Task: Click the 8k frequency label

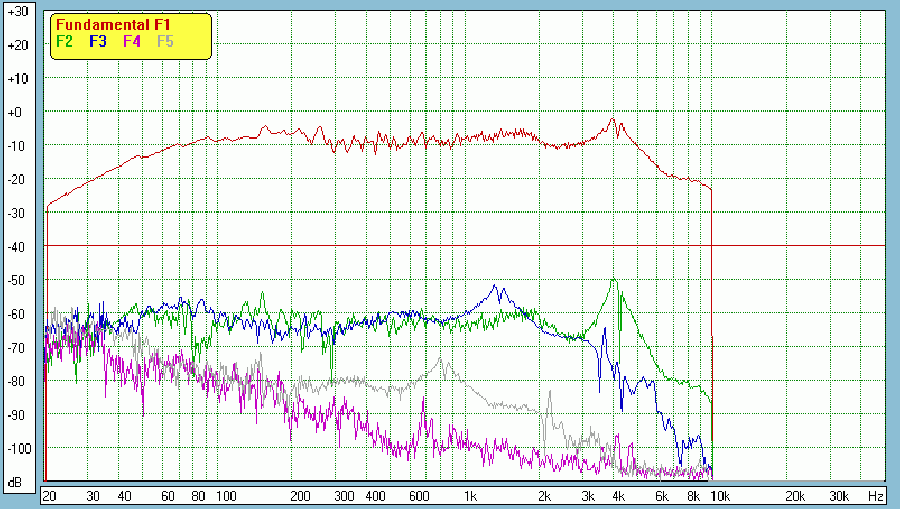Action: tap(693, 496)
